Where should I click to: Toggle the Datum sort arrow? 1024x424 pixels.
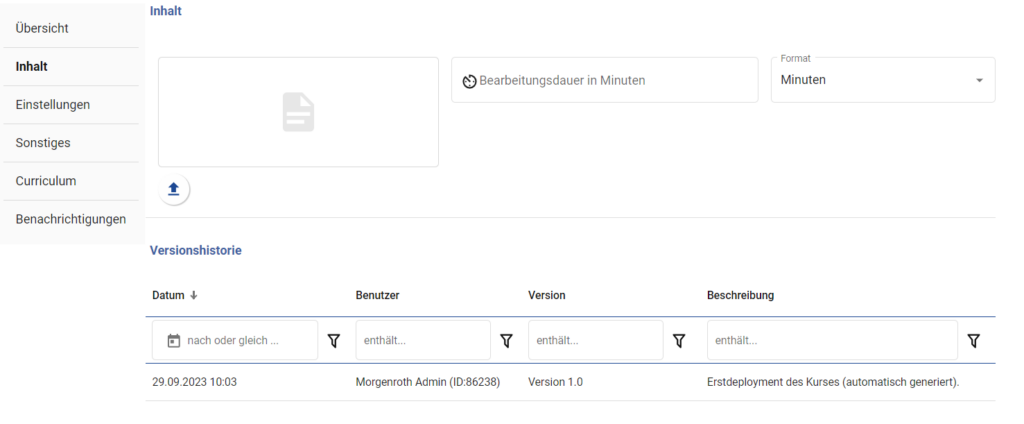point(193,295)
